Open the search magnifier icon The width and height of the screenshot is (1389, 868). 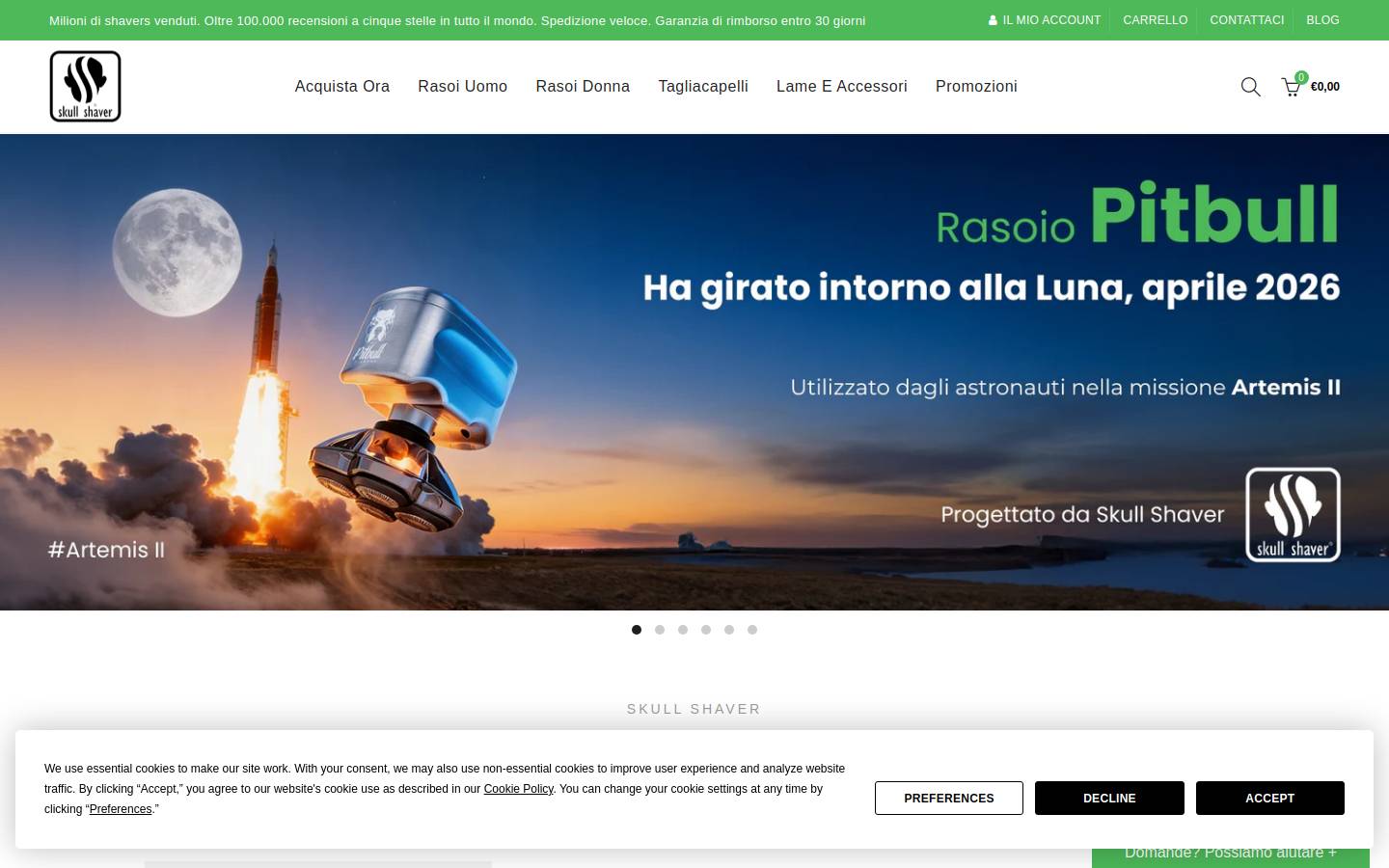click(x=1250, y=87)
